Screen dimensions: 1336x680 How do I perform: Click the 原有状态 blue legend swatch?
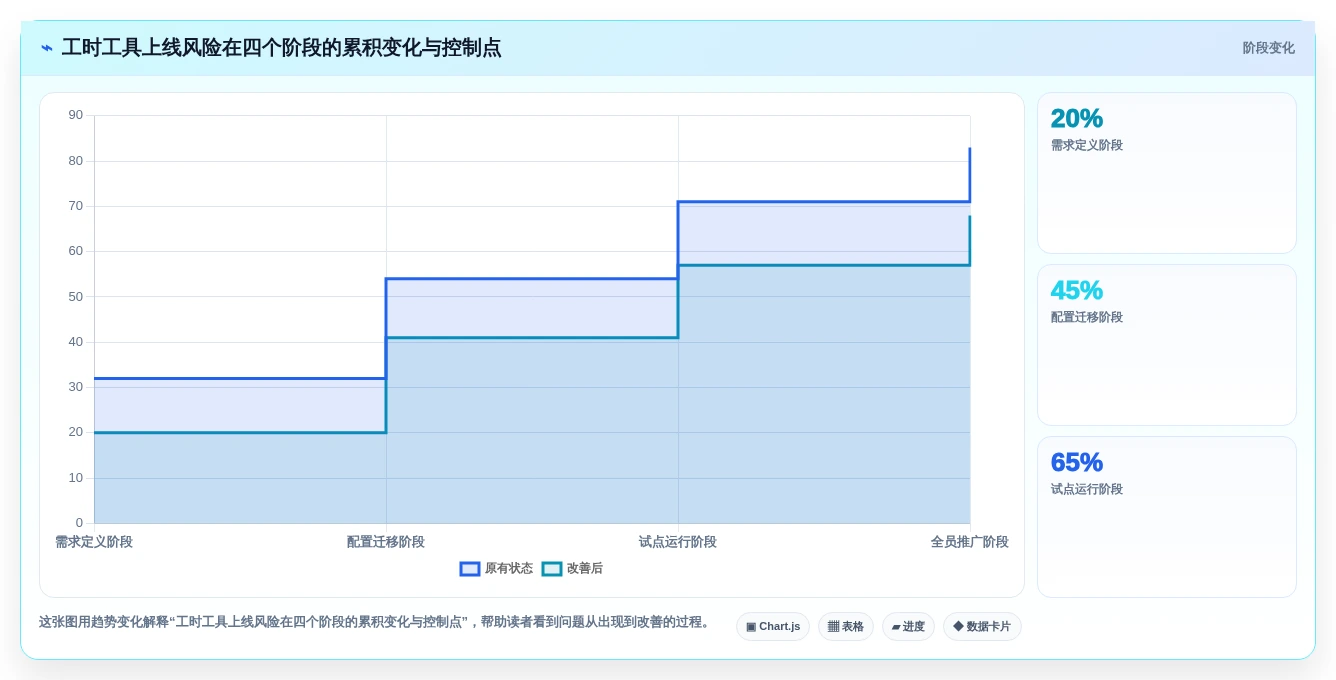tap(470, 568)
